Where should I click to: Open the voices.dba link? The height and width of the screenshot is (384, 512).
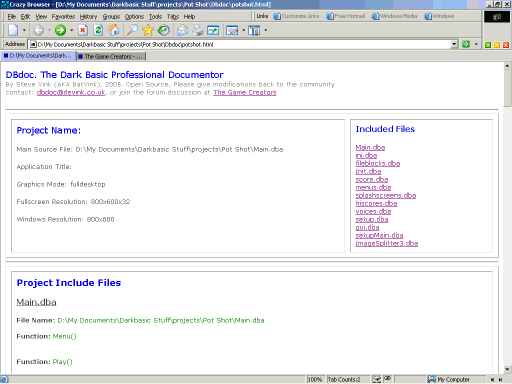pos(373,211)
